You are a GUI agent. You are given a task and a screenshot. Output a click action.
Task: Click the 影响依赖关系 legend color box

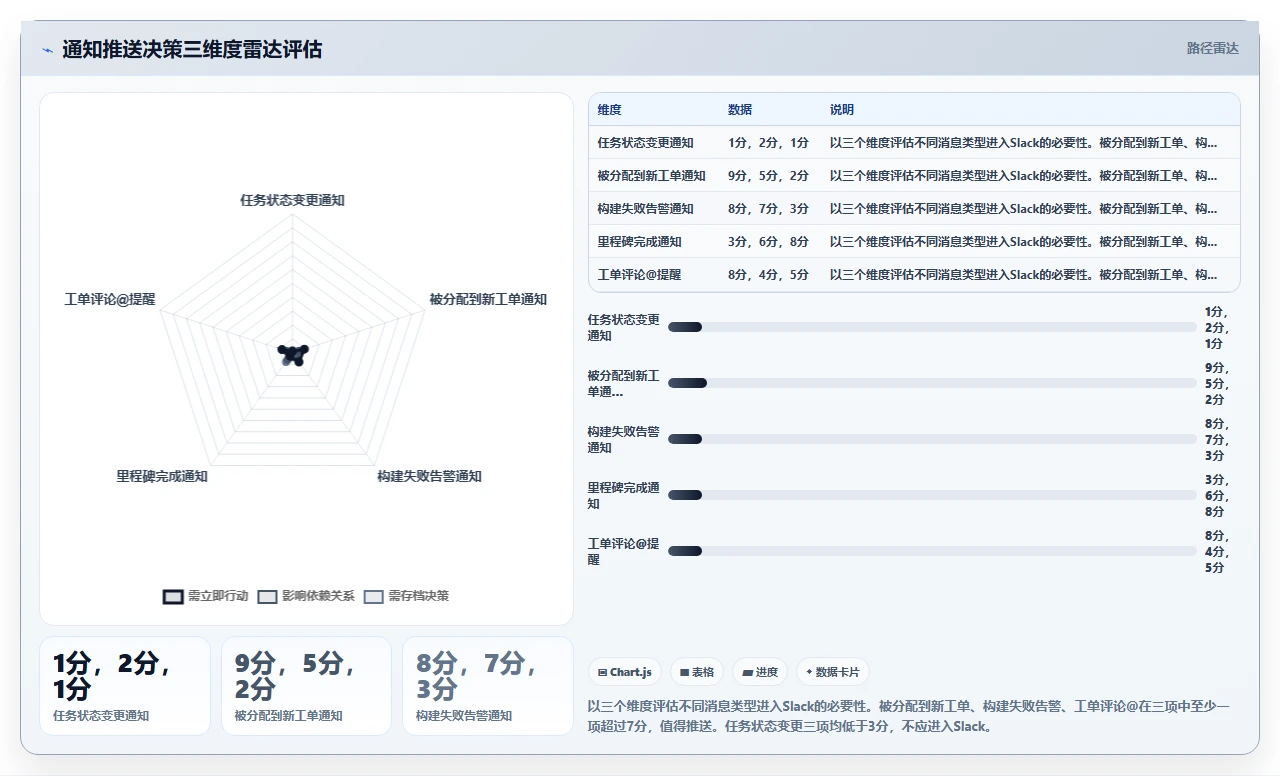pos(267,596)
